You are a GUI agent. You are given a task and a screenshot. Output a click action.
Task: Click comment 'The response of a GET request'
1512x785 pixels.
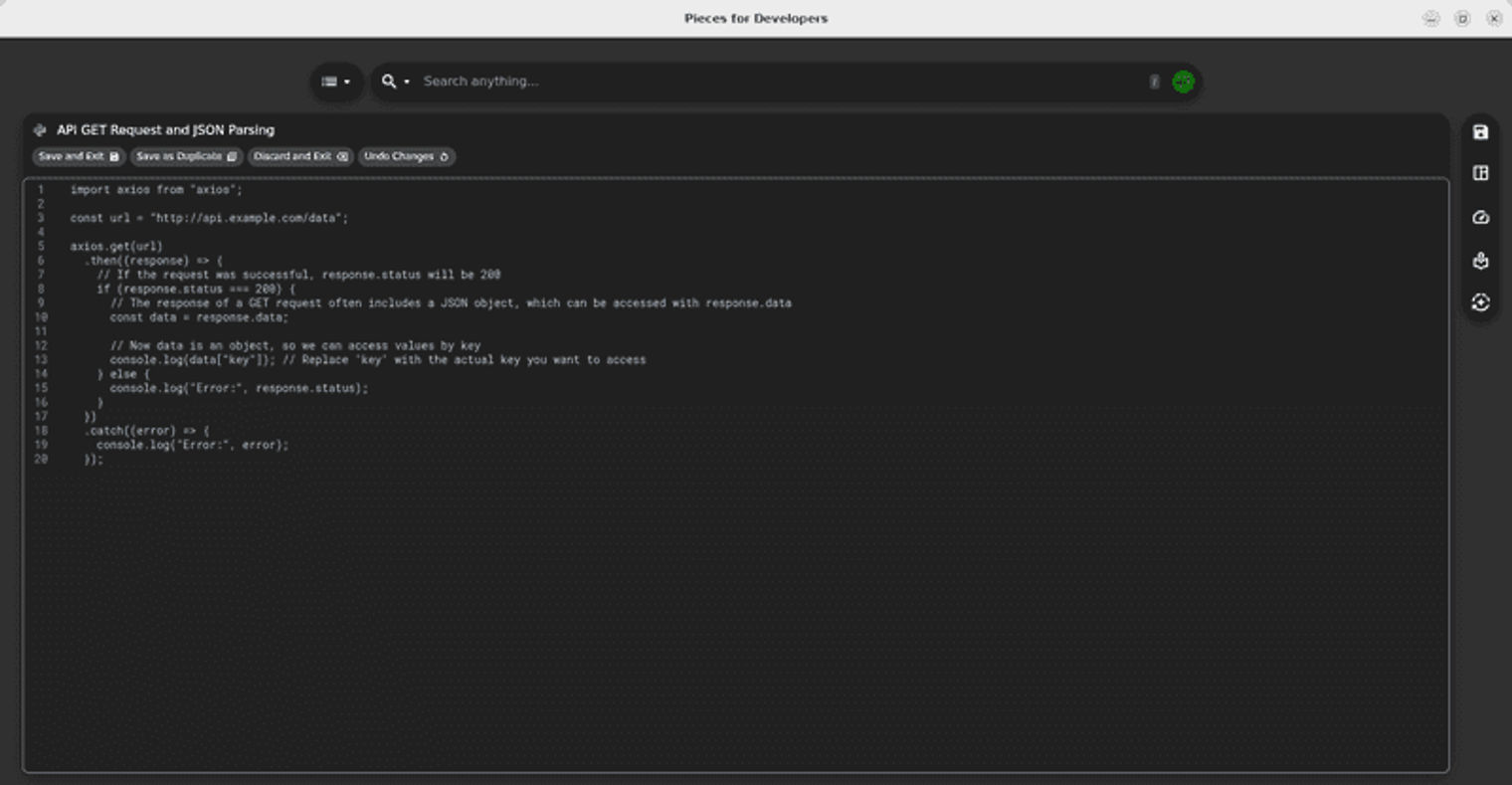coord(451,303)
